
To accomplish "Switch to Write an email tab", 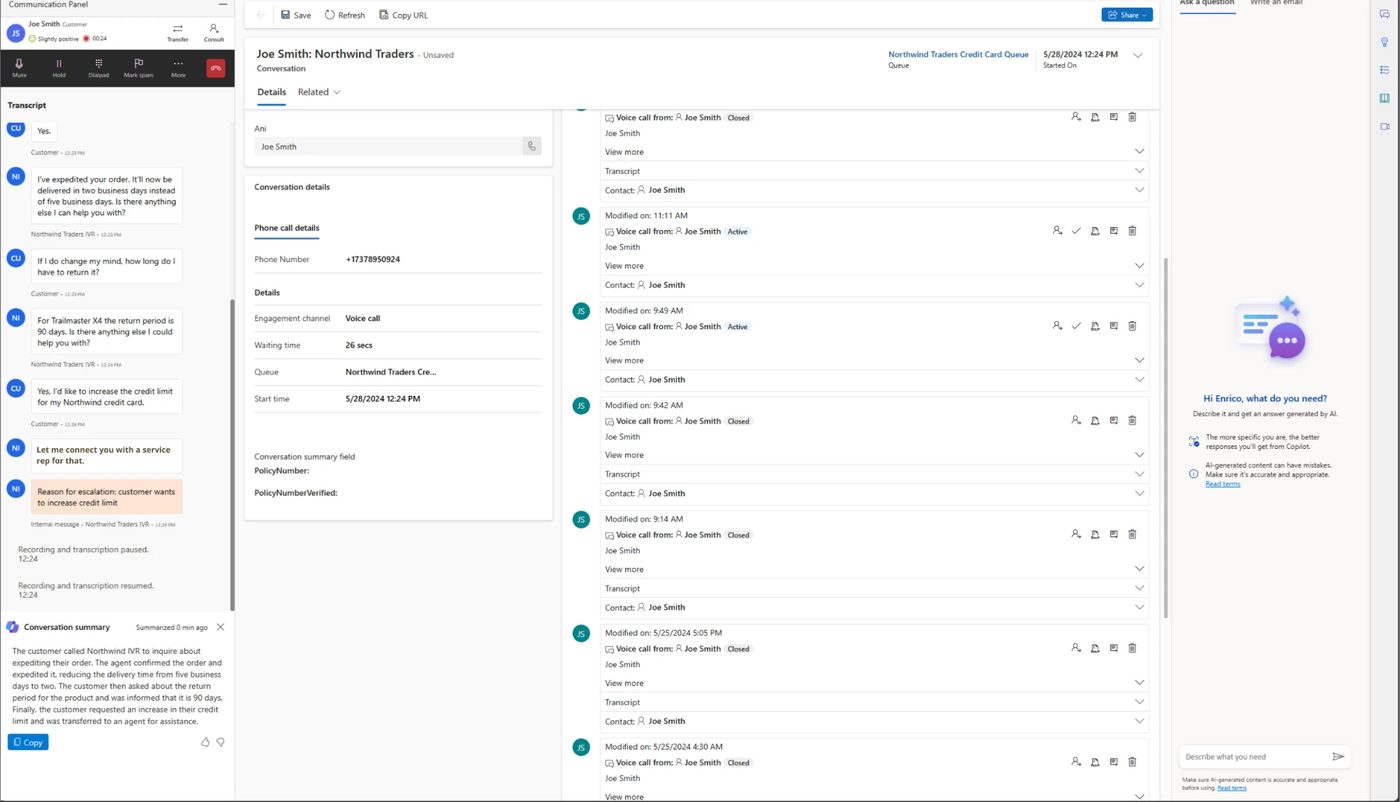I will coord(1276,4).
